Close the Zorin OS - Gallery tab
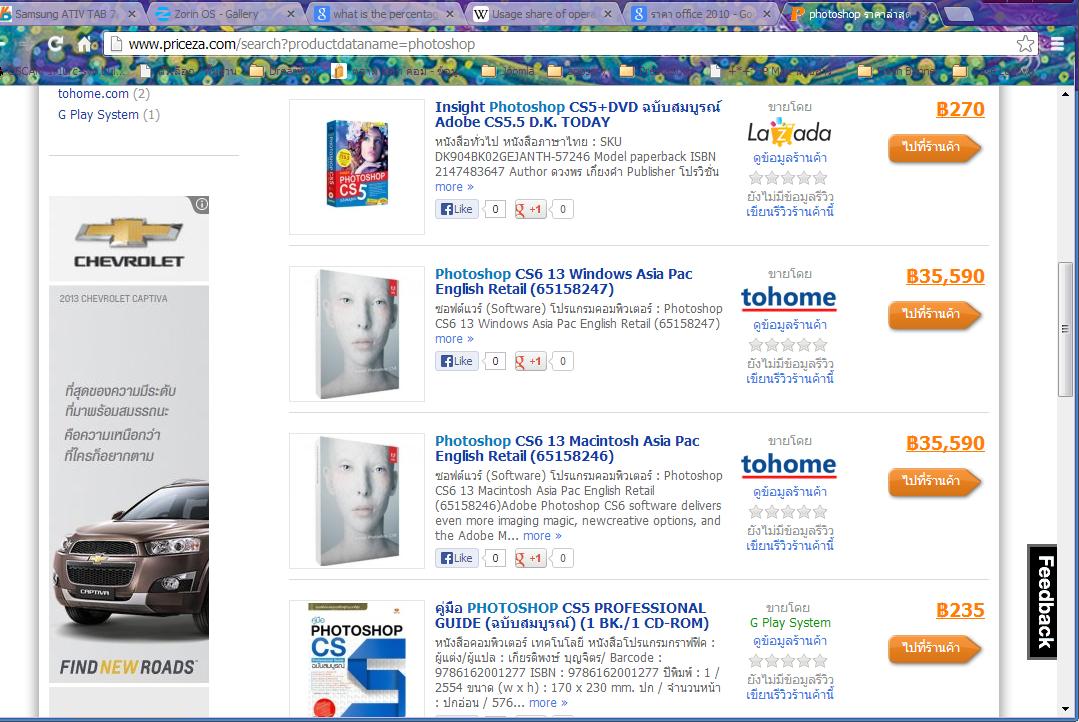1079x722 pixels. coord(290,14)
